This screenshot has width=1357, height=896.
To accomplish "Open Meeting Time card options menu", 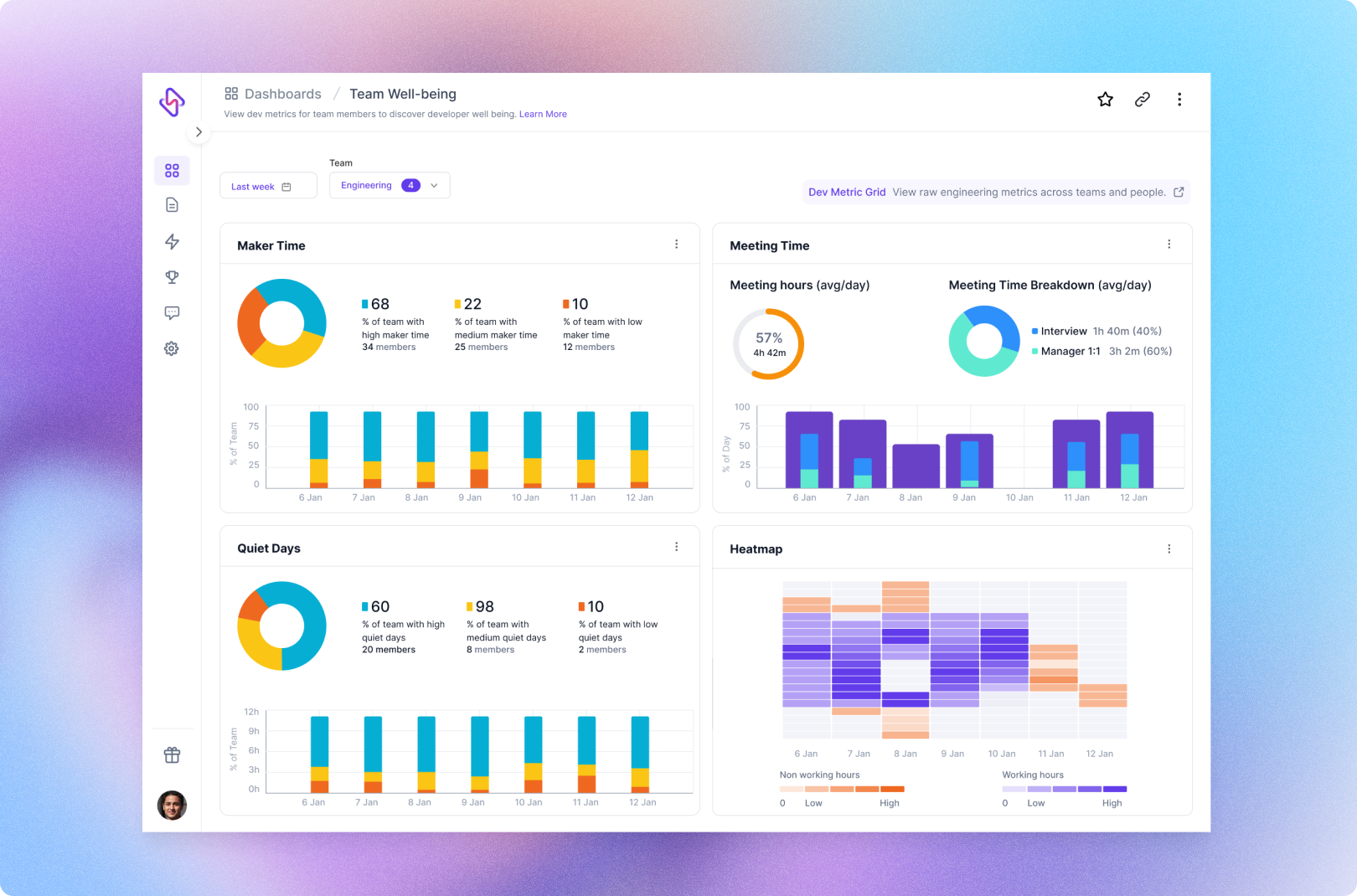I will click(x=1169, y=245).
